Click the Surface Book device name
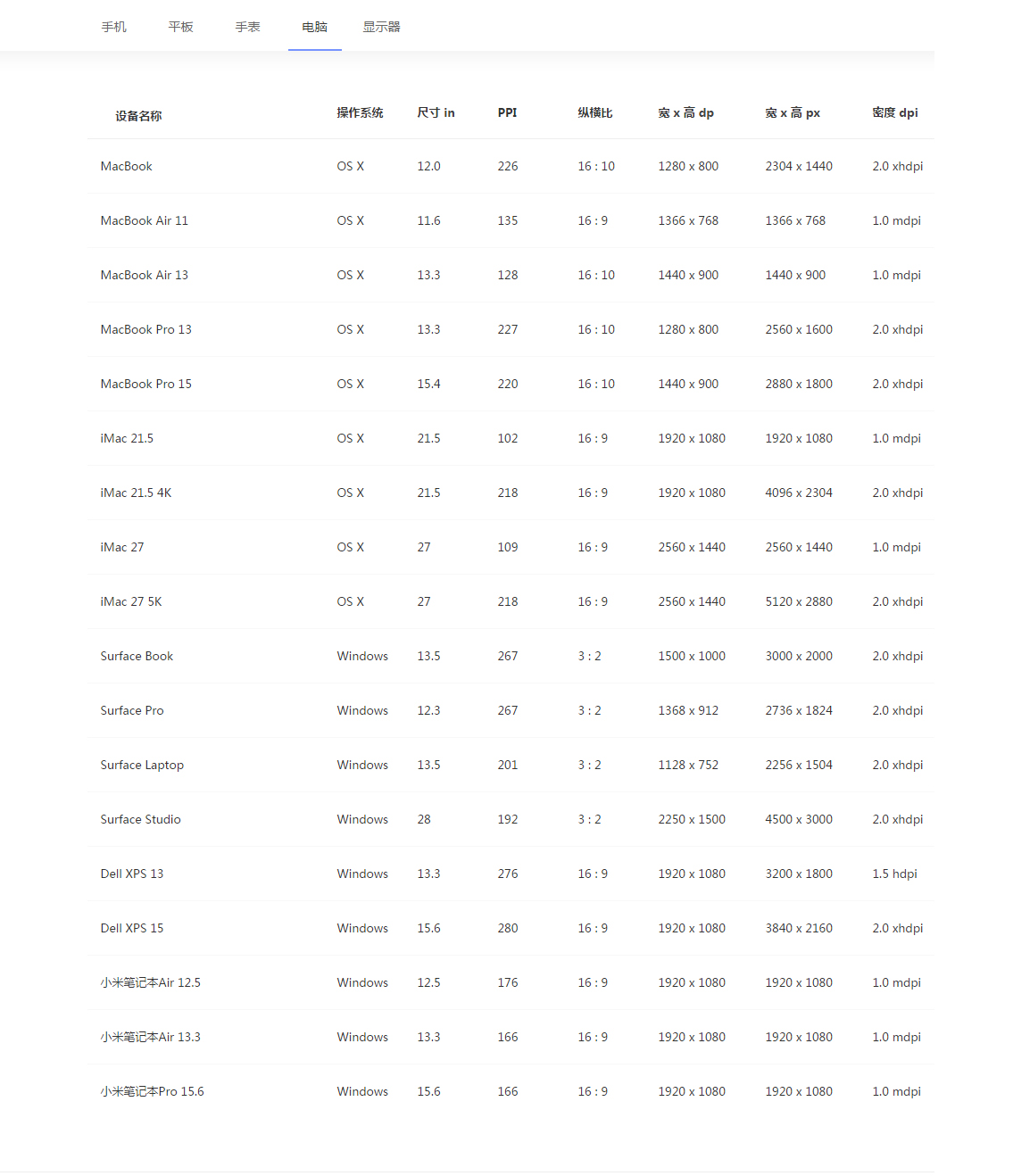This screenshot has height=1176, width=1013. (137, 656)
